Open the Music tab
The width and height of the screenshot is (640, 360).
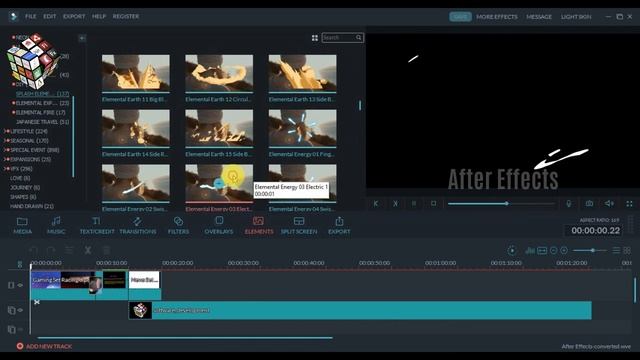[x=56, y=226]
